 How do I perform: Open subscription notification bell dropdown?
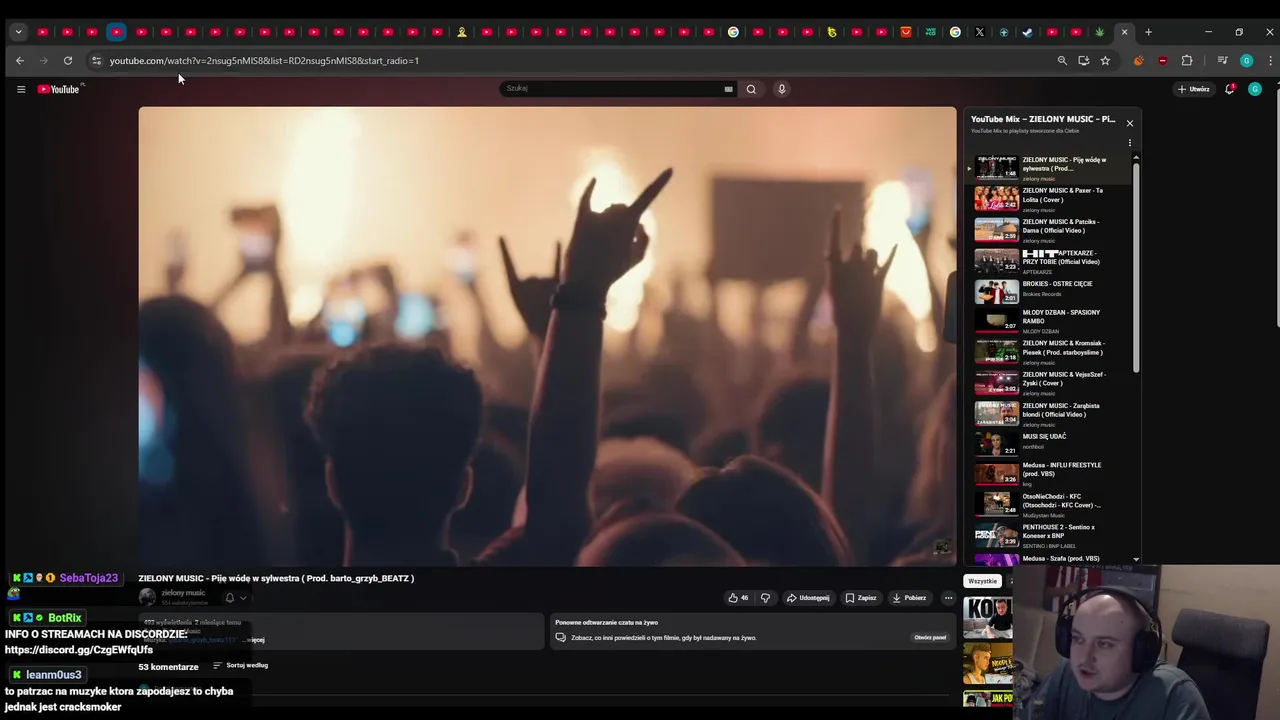[236, 598]
